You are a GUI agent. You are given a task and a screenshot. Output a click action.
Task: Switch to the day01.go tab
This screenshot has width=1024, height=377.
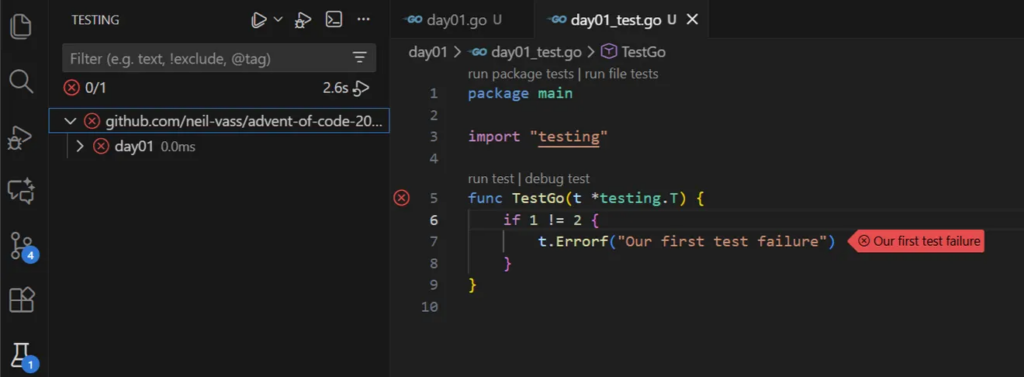(x=461, y=20)
